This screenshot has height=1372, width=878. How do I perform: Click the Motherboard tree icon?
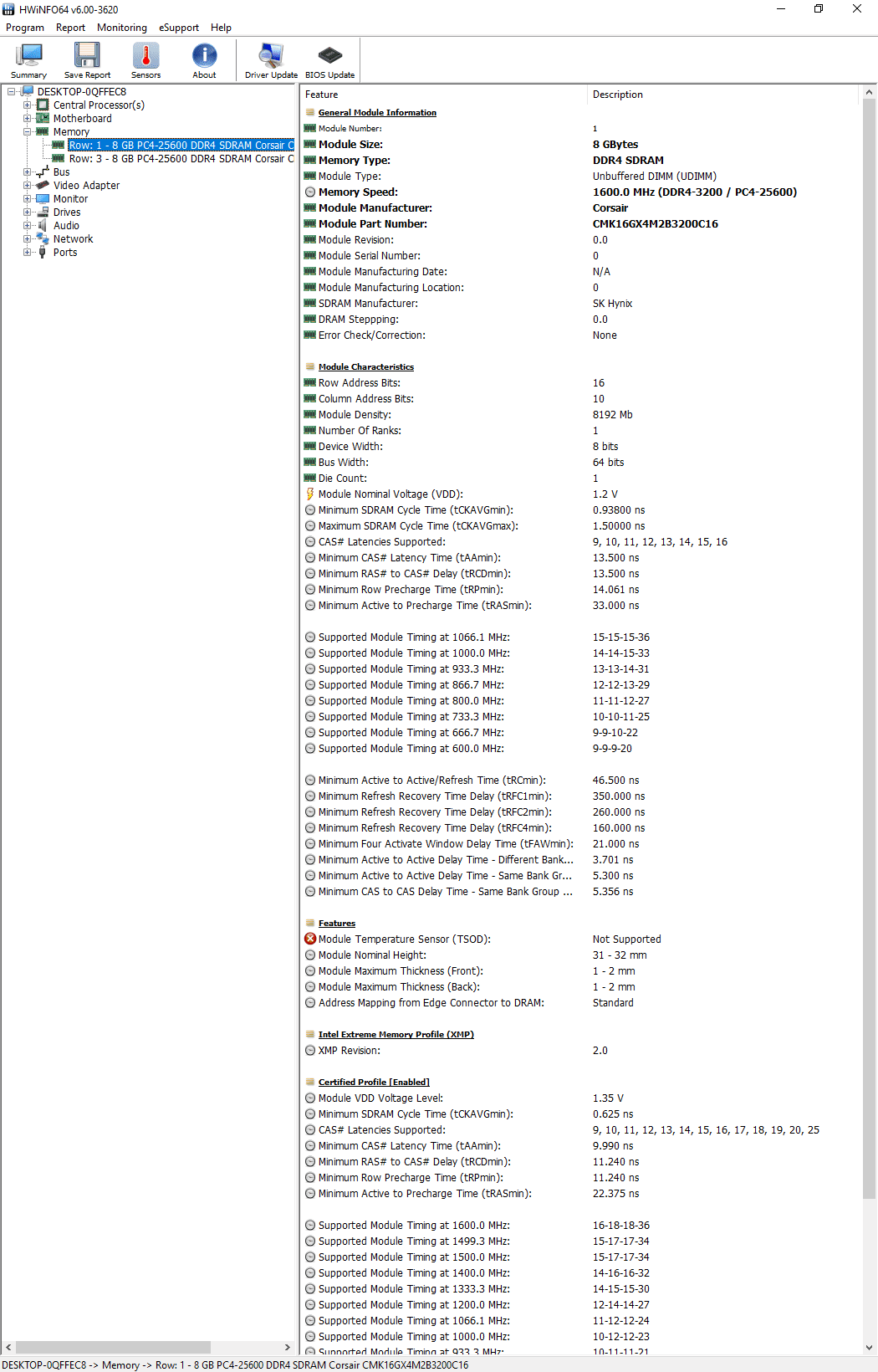point(43,119)
